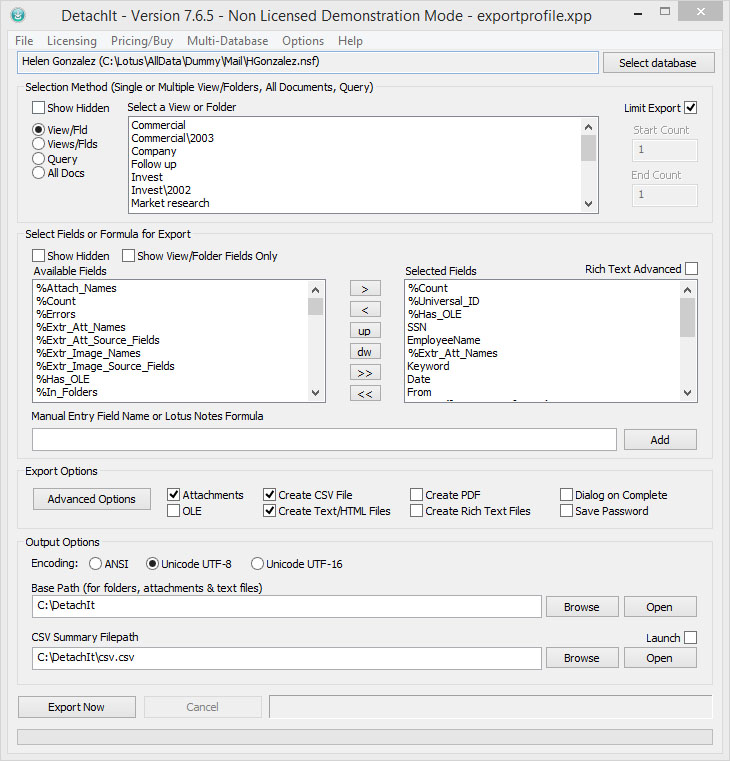The height and width of the screenshot is (761, 730).
Task: Add field with the > button
Action: (365, 289)
